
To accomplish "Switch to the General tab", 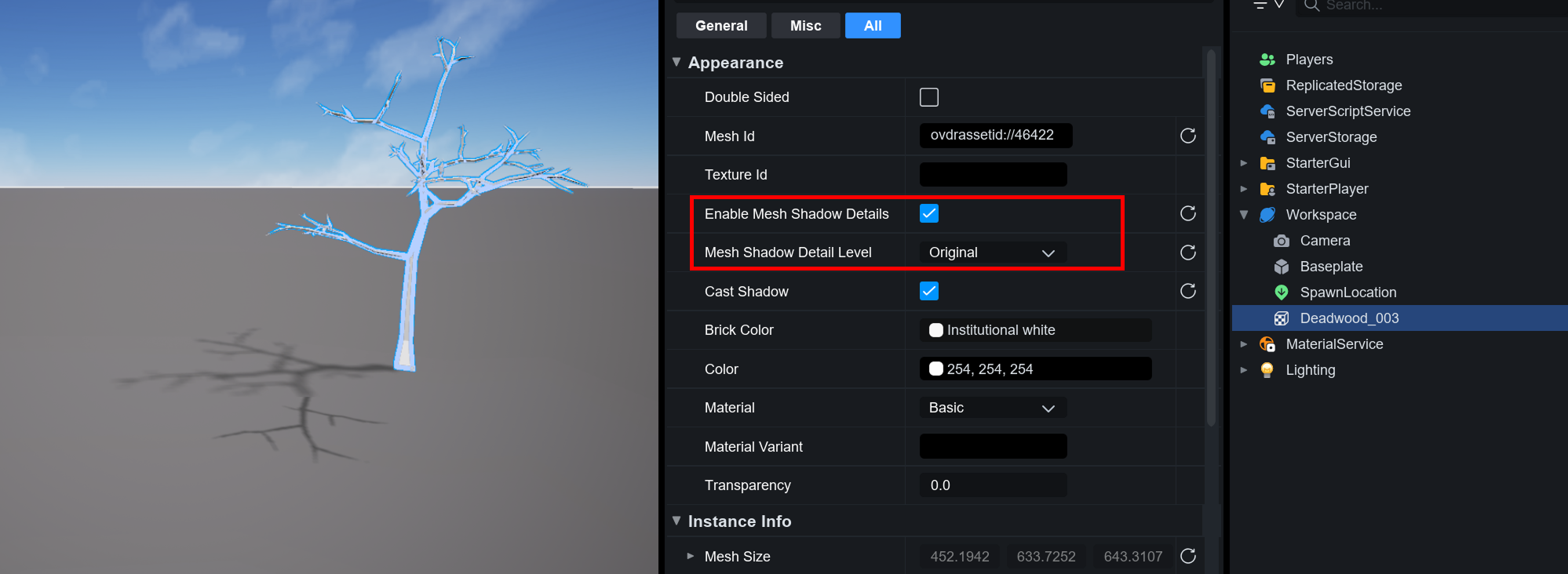I will click(720, 26).
